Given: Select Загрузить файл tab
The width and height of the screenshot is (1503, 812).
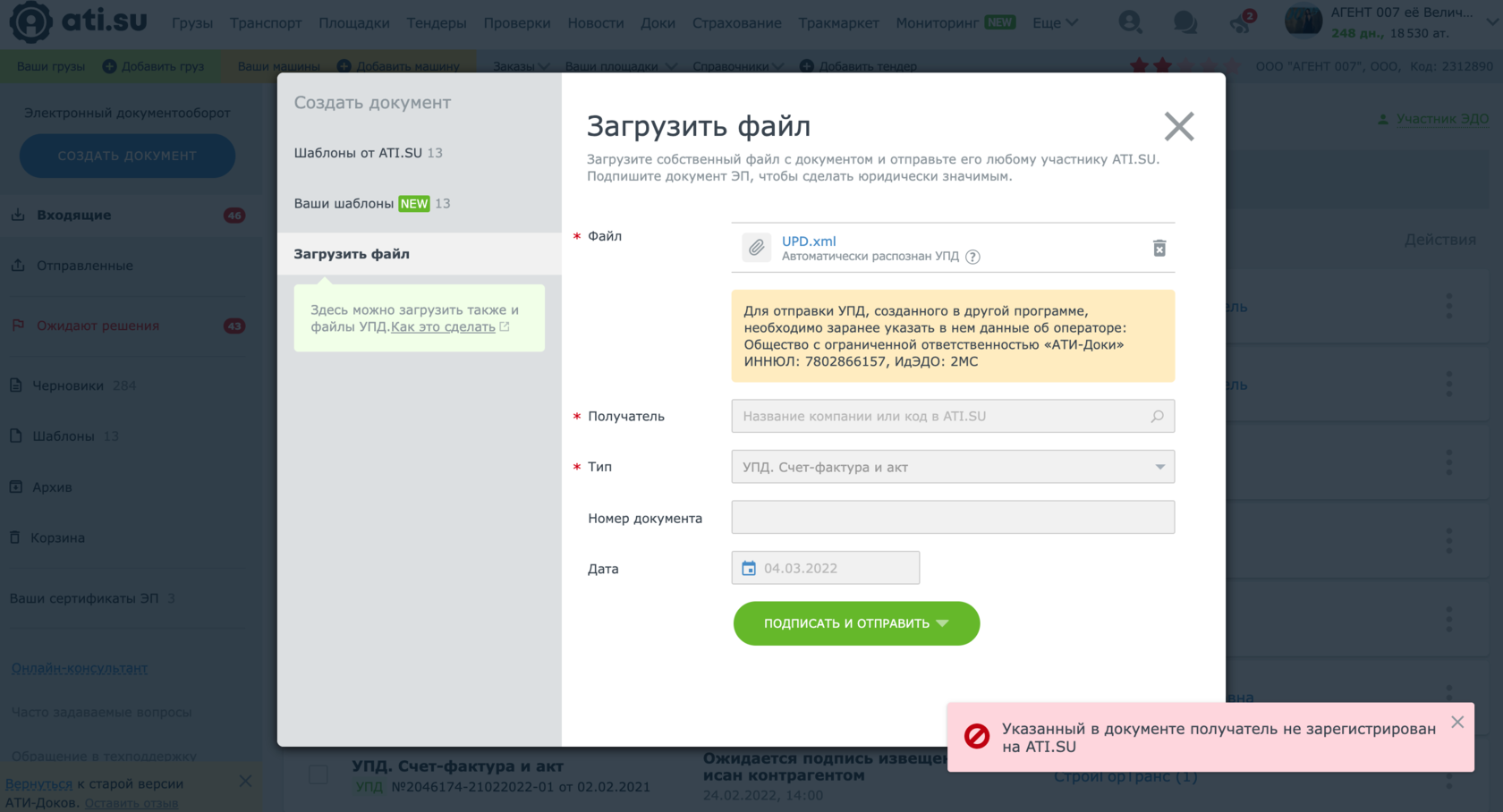Looking at the screenshot, I should [x=419, y=254].
